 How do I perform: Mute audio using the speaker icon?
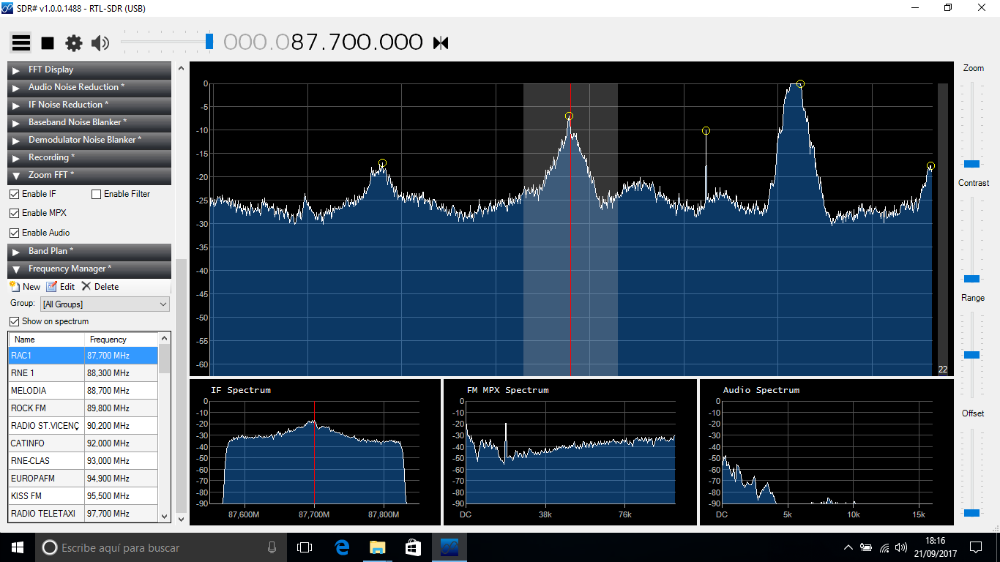[x=99, y=43]
